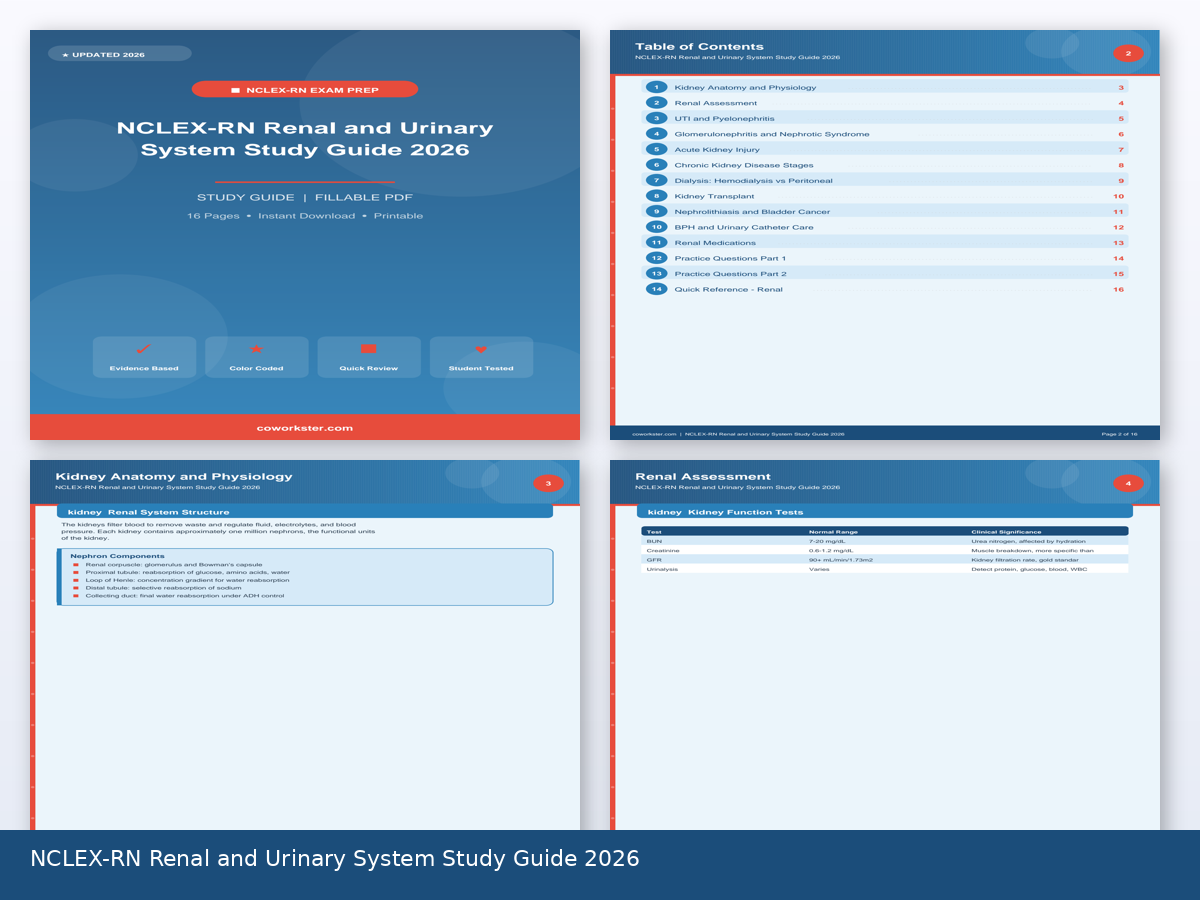Click the number 14 circle beside Quick Reference
The image size is (1200, 900).
(x=656, y=289)
